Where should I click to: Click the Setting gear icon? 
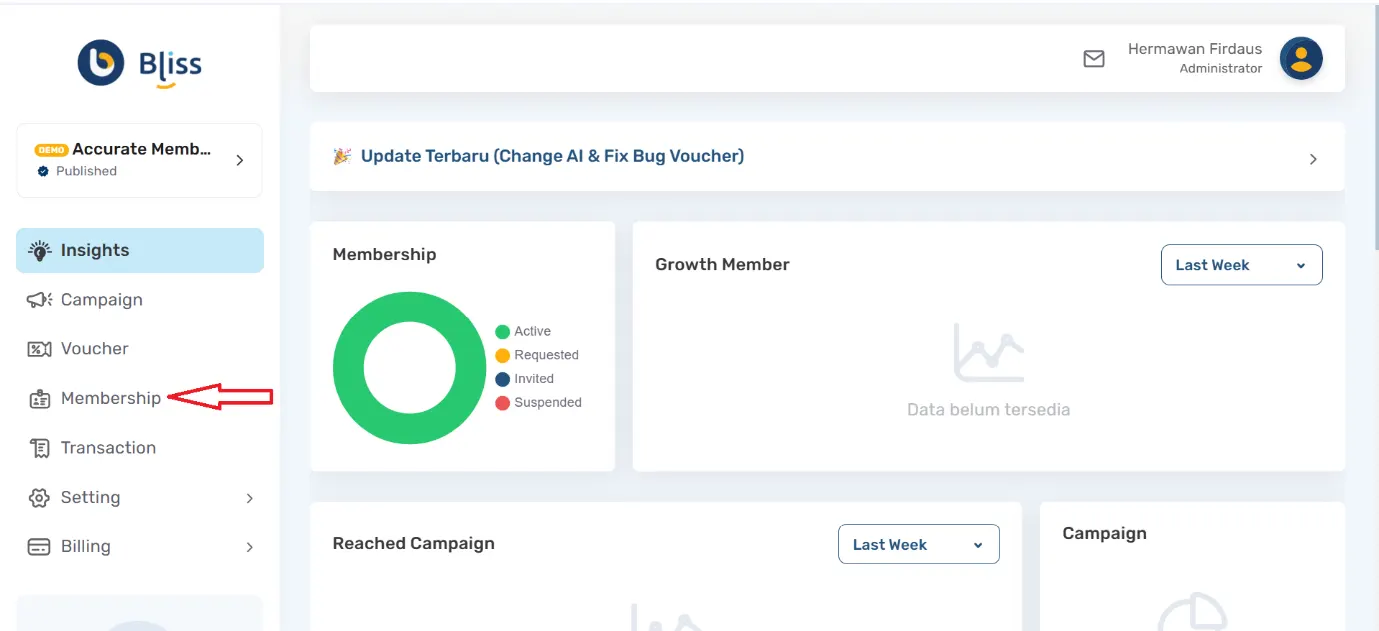pos(39,498)
